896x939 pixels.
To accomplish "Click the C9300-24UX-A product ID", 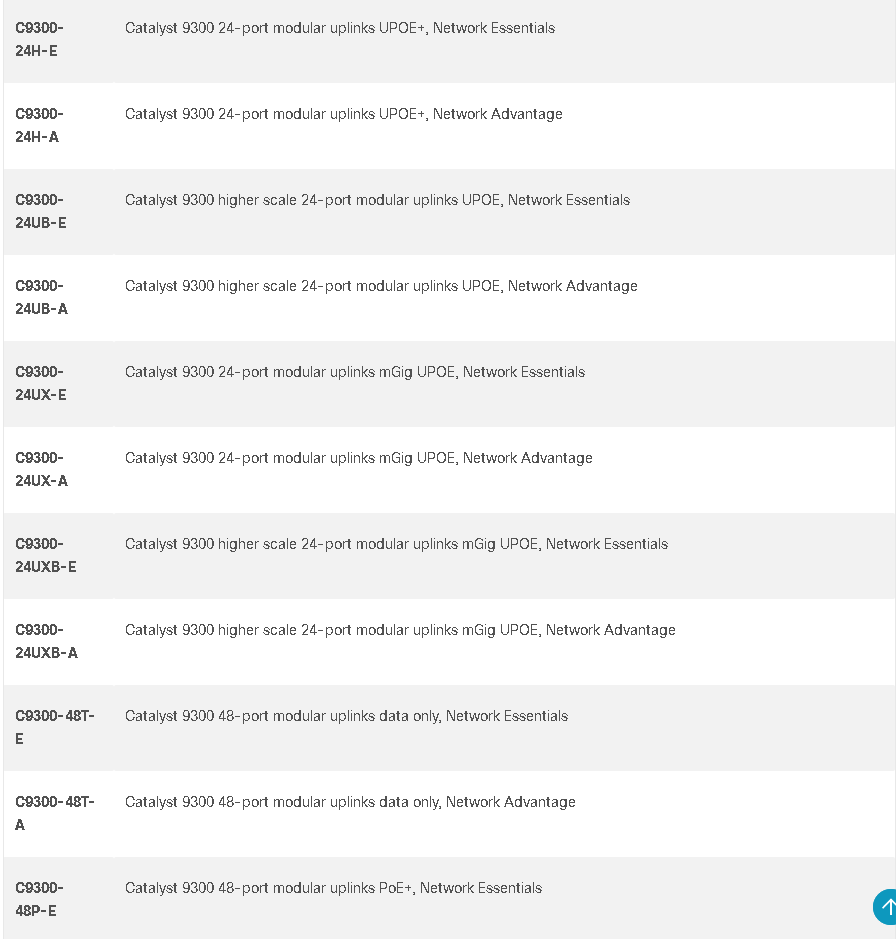I will (41, 469).
